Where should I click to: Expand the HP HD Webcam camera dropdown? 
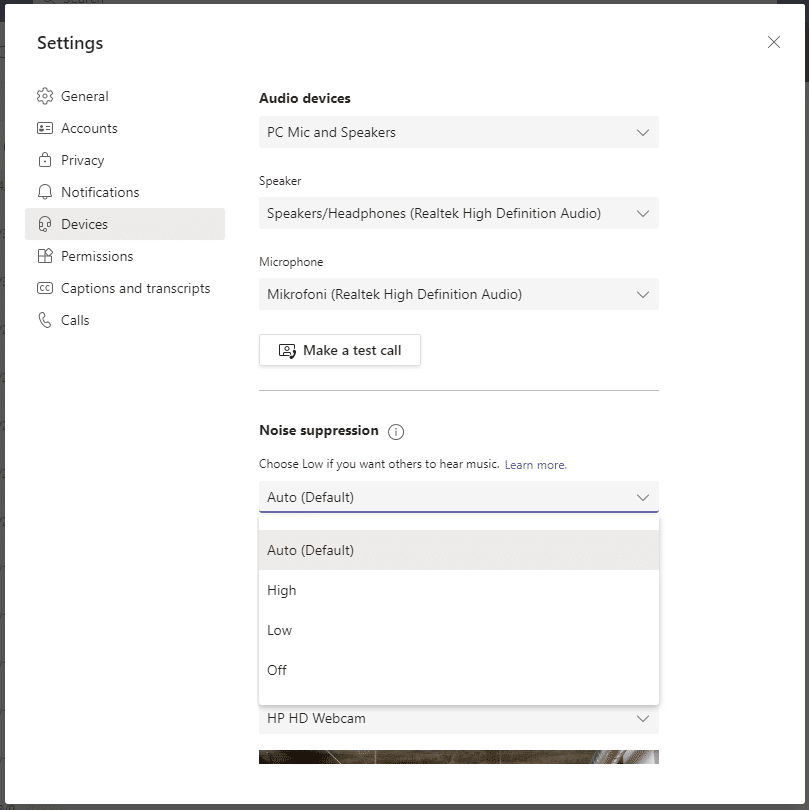point(458,718)
